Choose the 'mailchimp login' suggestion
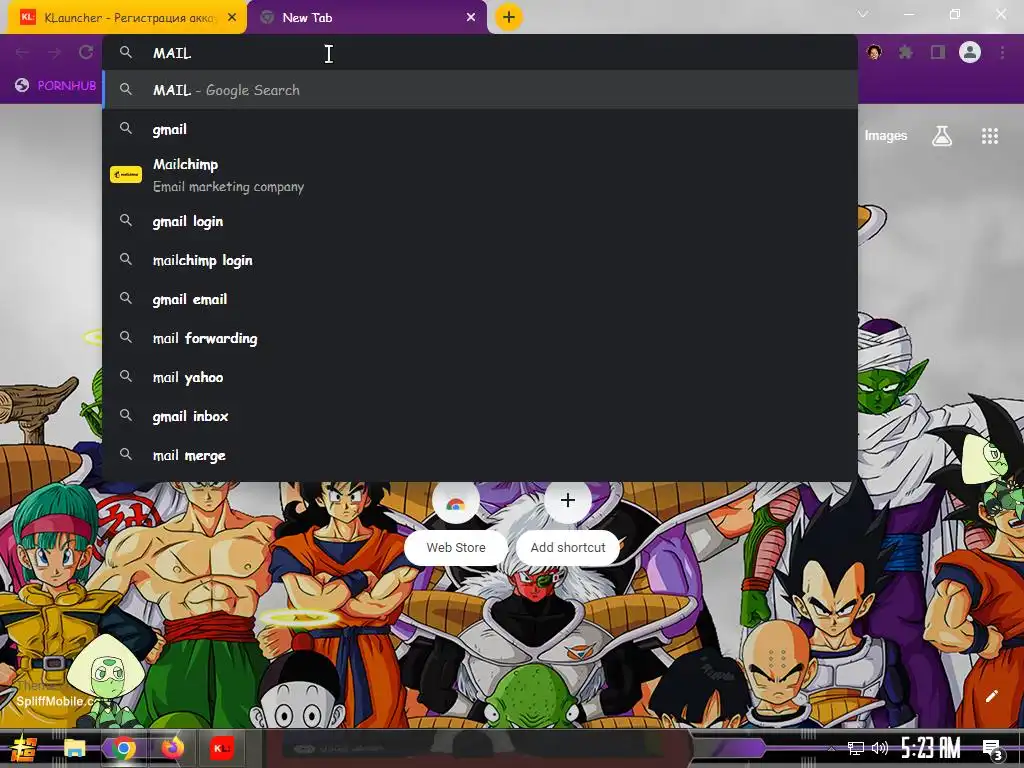The height and width of the screenshot is (768, 1024). [x=479, y=261]
